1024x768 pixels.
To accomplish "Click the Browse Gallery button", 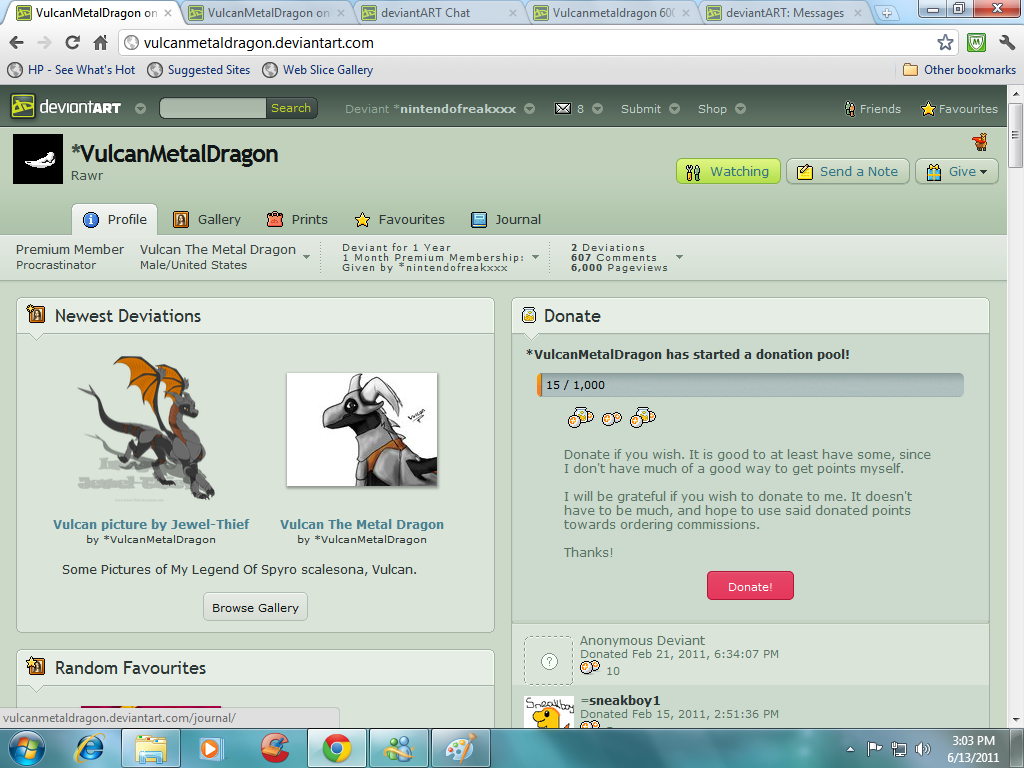I will point(255,607).
